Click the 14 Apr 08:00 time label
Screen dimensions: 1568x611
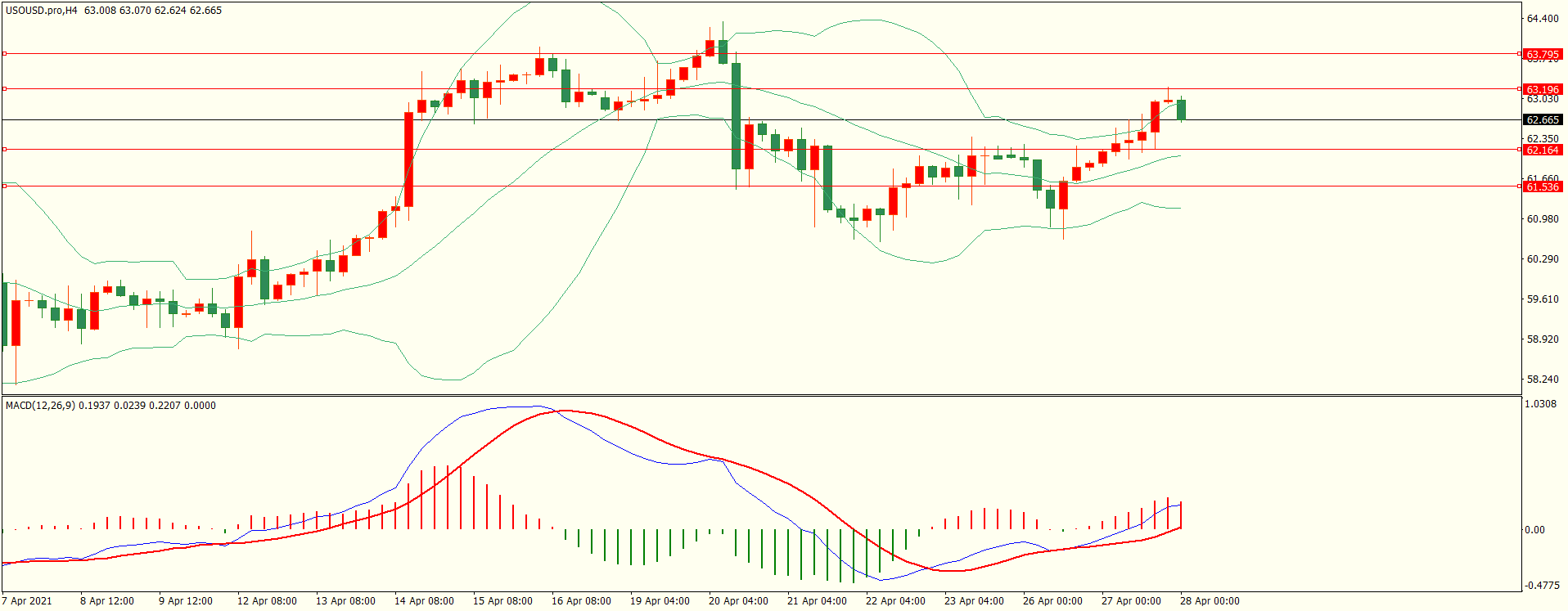(424, 601)
